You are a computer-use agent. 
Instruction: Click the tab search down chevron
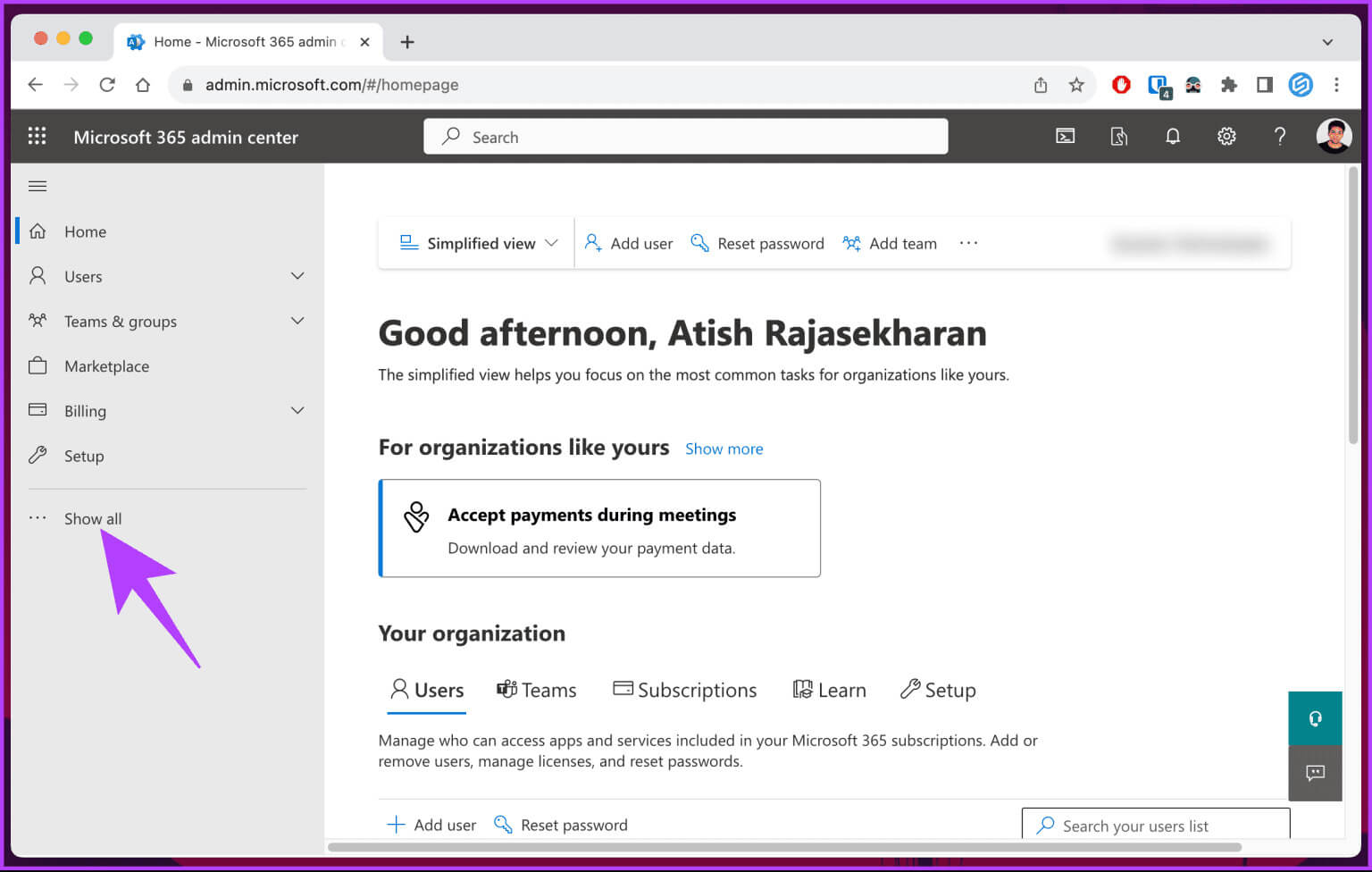(1327, 42)
